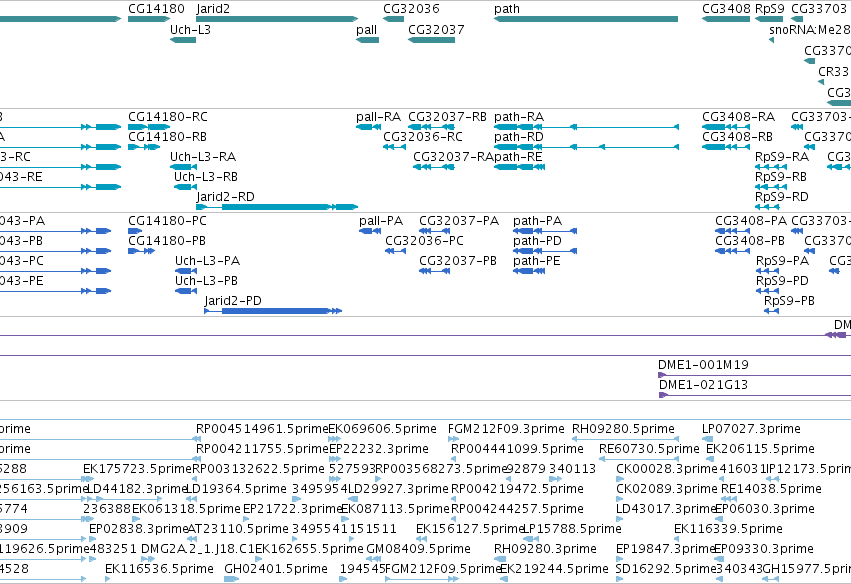Click the CG14180 gene label
This screenshot has height=584, width=851.
tap(156, 9)
